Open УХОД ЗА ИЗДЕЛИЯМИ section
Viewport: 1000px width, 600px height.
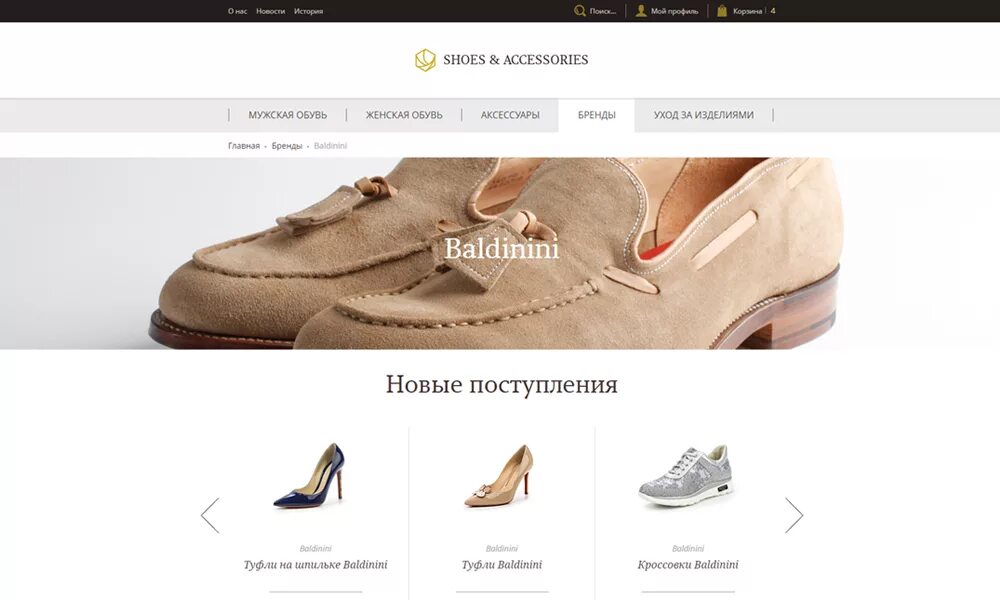(x=703, y=115)
